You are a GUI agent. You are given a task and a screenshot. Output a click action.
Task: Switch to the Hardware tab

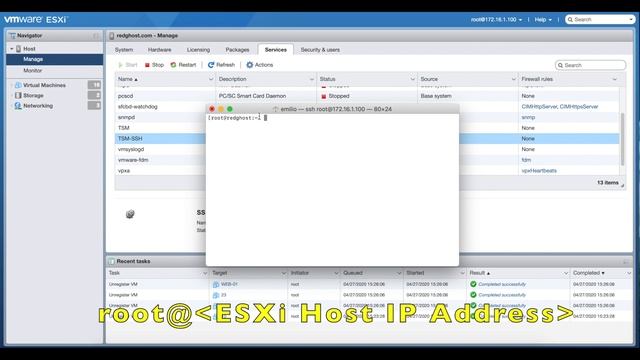click(160, 50)
